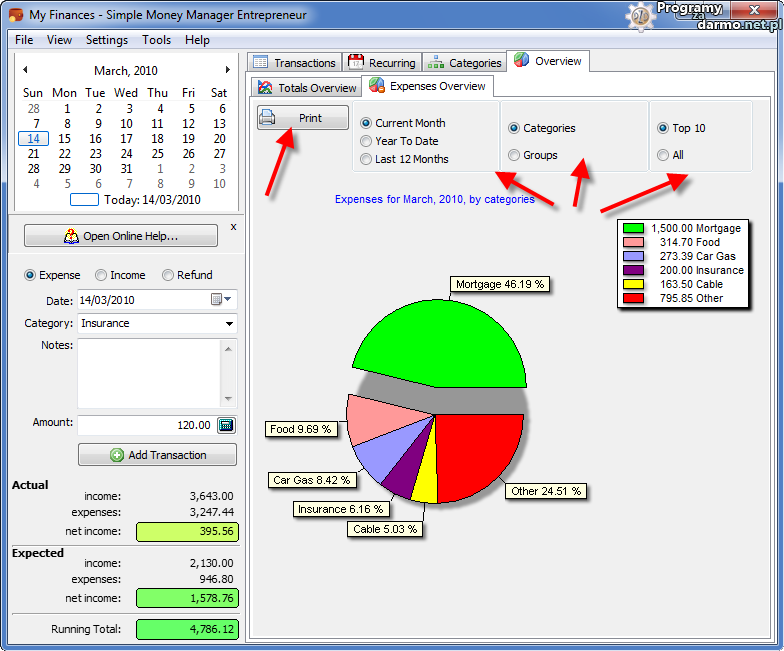Advance calendar to next month
The image size is (784, 651).
coord(228,70)
